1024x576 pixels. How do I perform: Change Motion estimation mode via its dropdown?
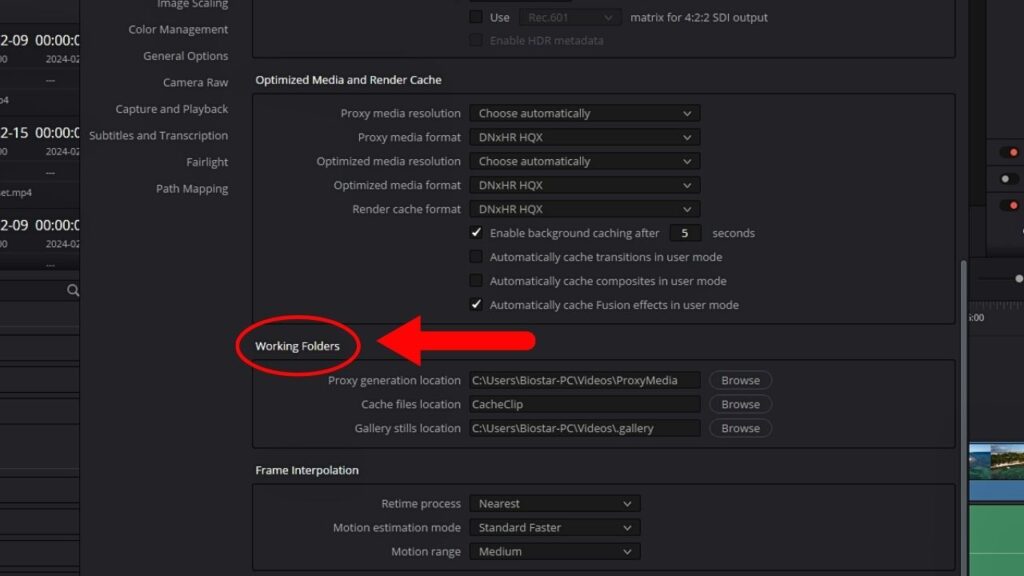click(x=554, y=527)
